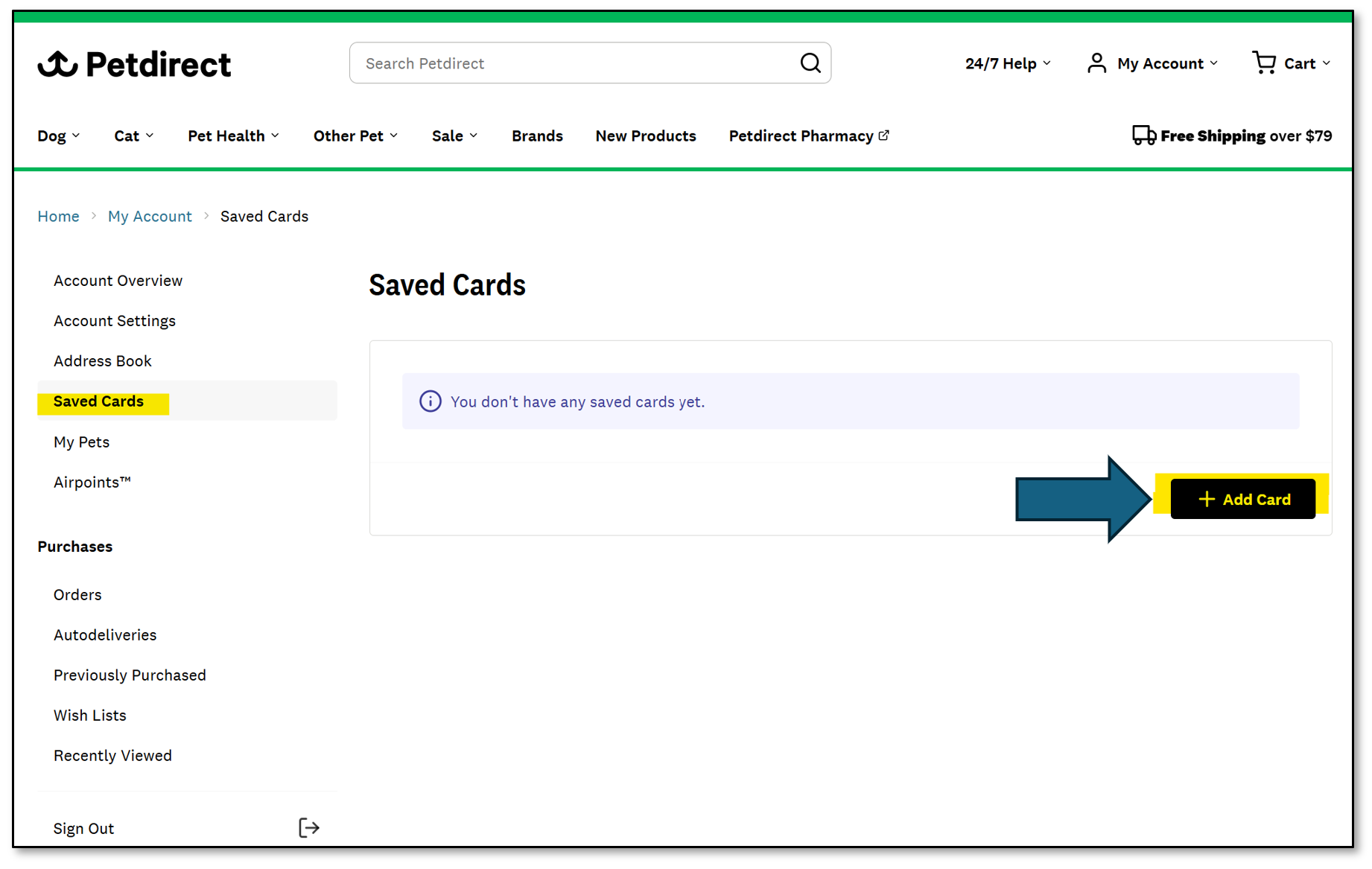Click the My Account person icon
The height and width of the screenshot is (869, 1372).
pos(1096,63)
